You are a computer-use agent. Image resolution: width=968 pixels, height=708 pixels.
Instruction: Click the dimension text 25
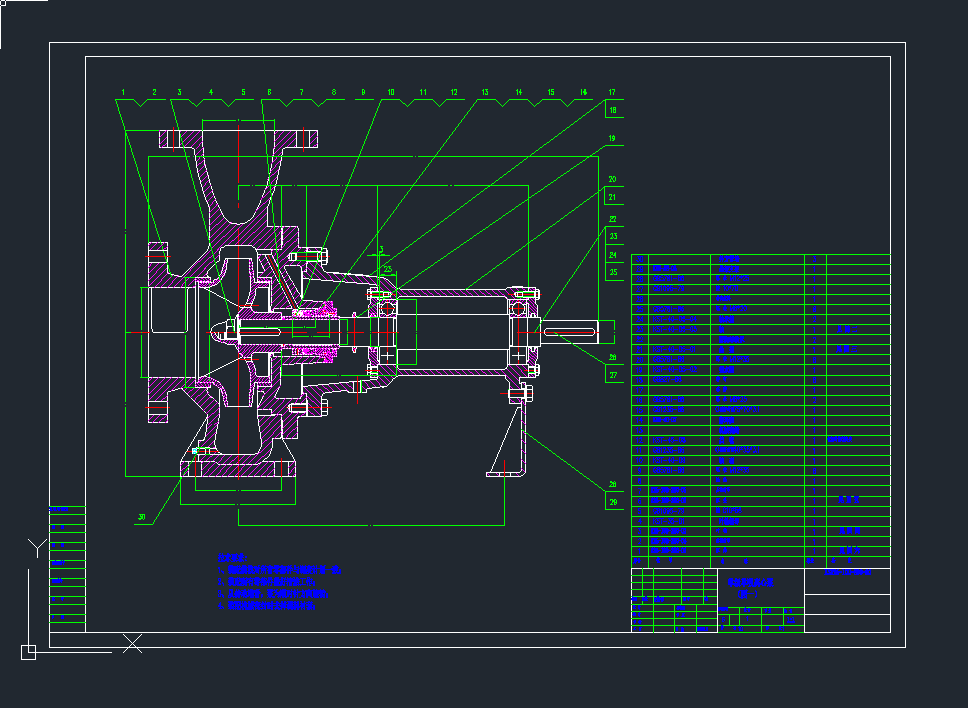pos(388,268)
